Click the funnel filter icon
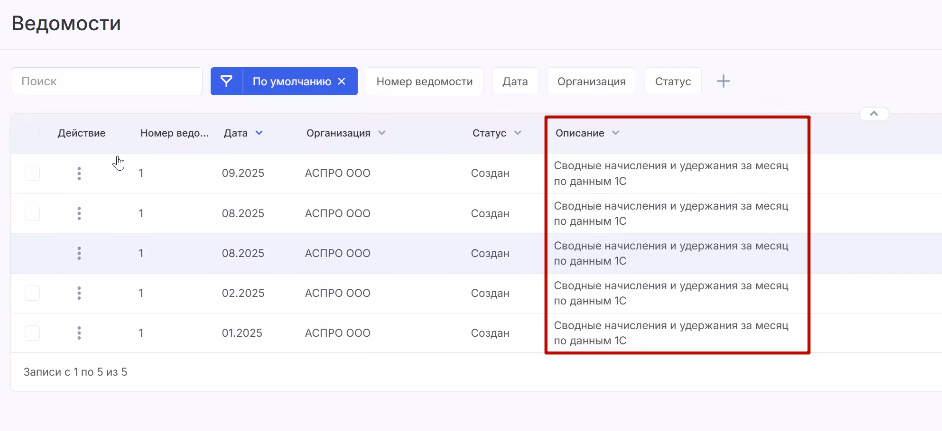Screen dimensions: 942x431 pos(227,81)
